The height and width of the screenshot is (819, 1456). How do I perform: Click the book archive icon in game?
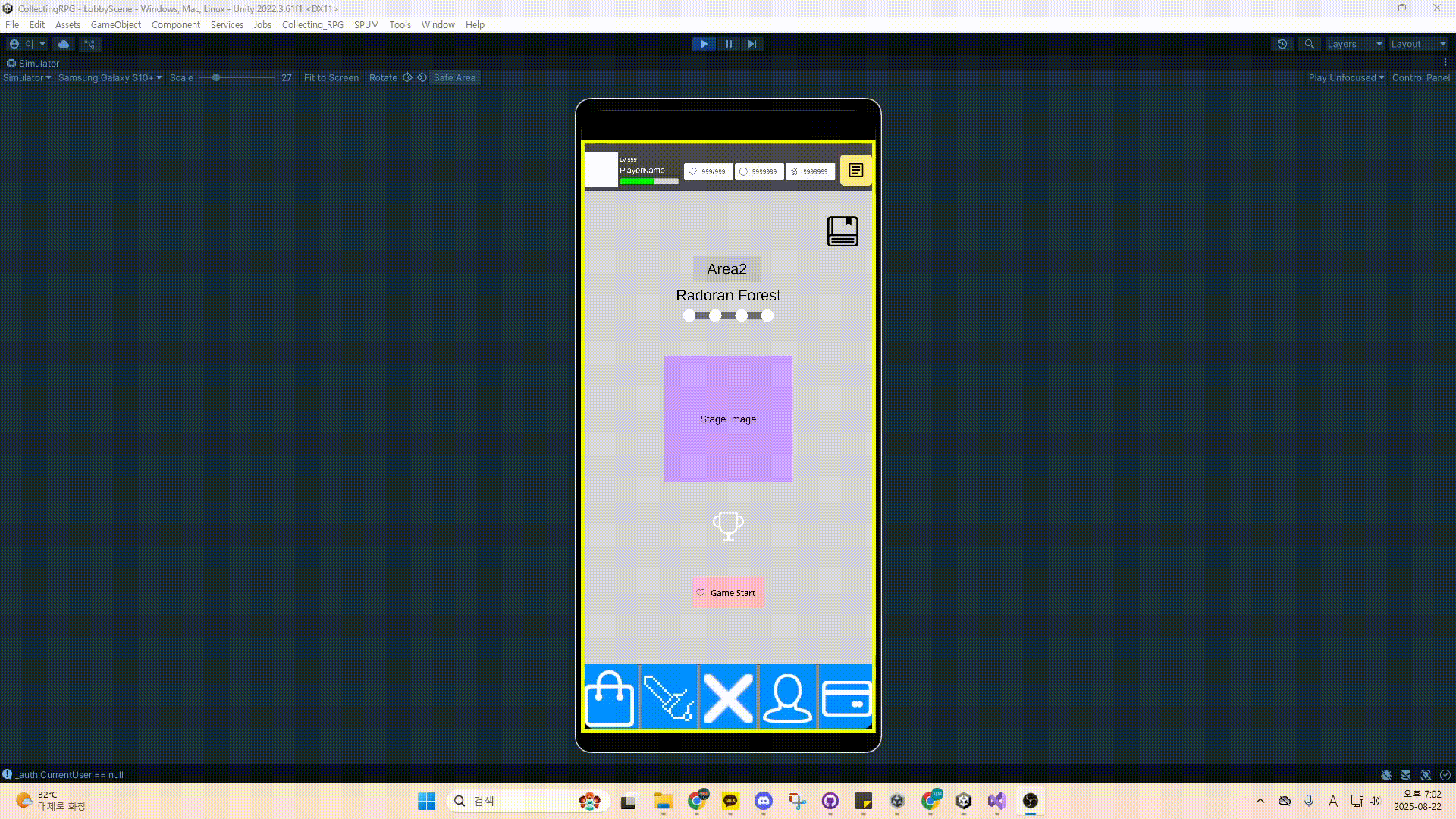843,231
